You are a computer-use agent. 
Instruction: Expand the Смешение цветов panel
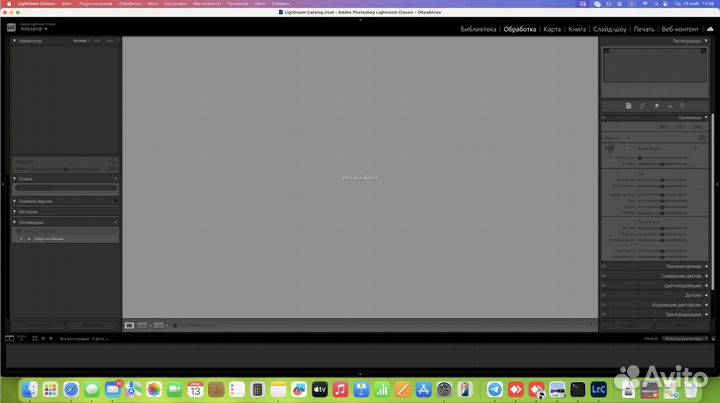[x=706, y=276]
